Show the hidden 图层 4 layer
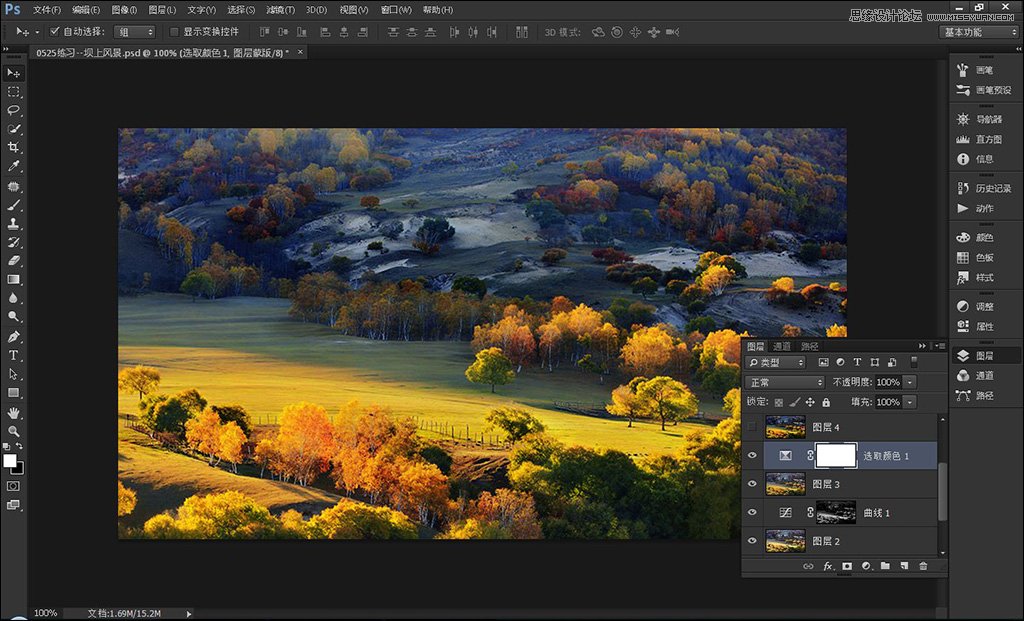This screenshot has width=1024, height=621. pyautogui.click(x=752, y=425)
